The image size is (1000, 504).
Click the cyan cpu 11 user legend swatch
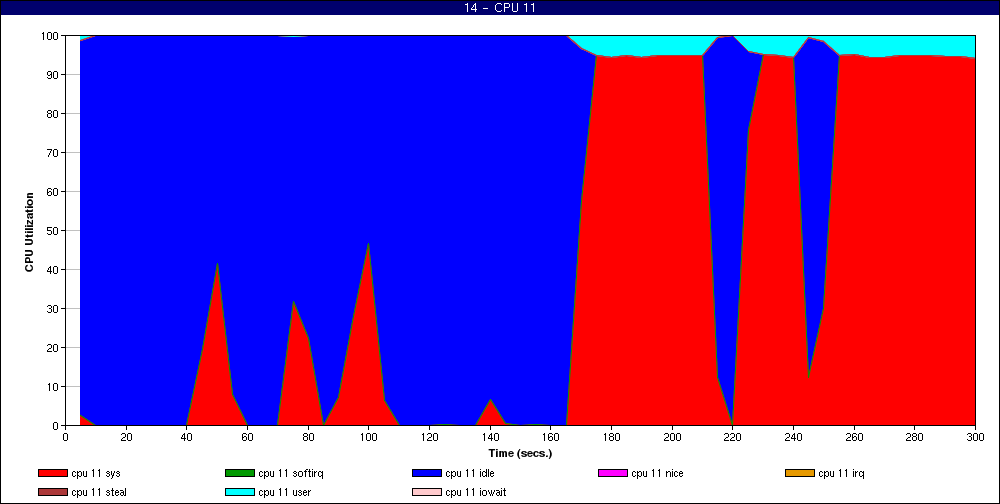pyautogui.click(x=240, y=493)
